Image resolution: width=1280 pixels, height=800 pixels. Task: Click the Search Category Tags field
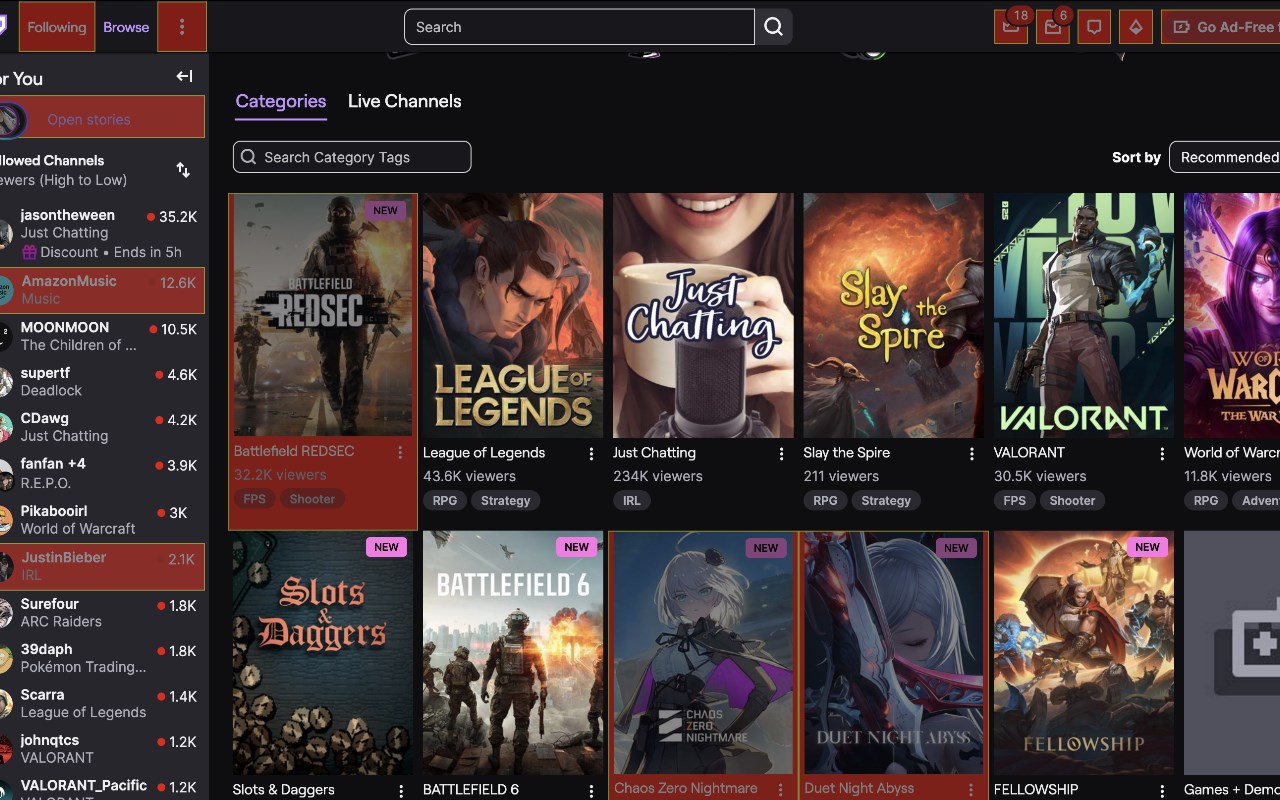click(x=352, y=157)
